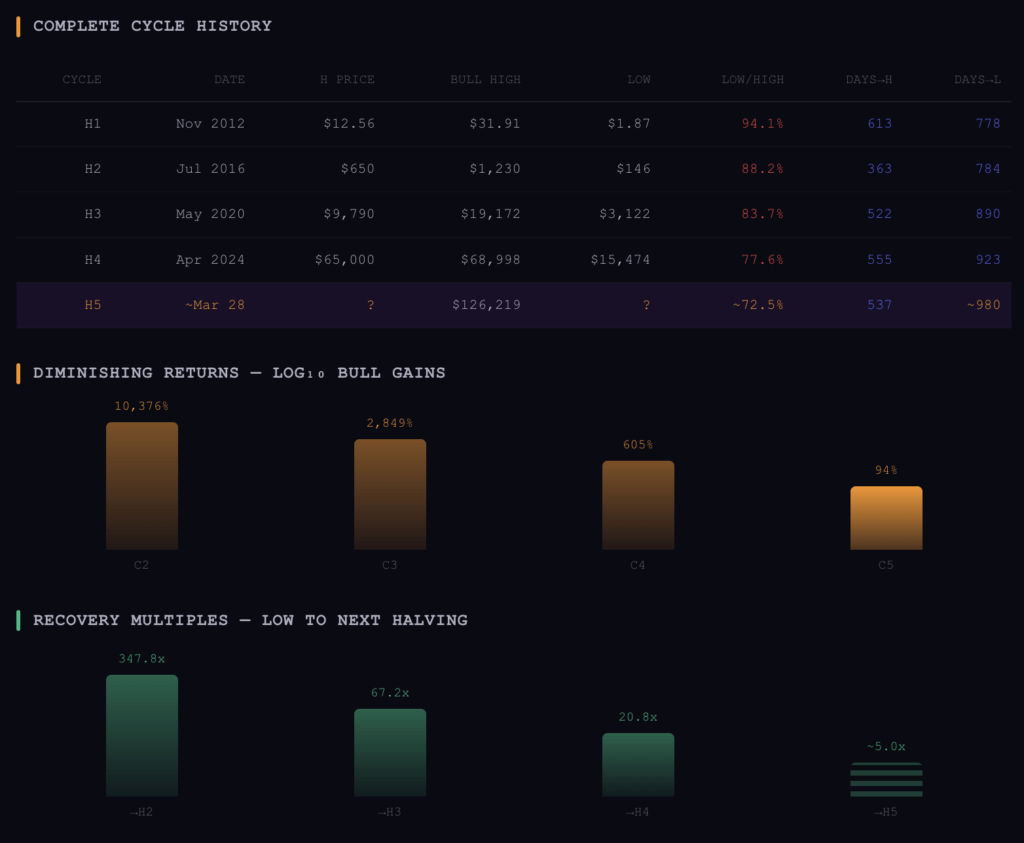Image resolution: width=1024 pixels, height=843 pixels.
Task: Click the CYCLE column header
Action: pos(82,79)
